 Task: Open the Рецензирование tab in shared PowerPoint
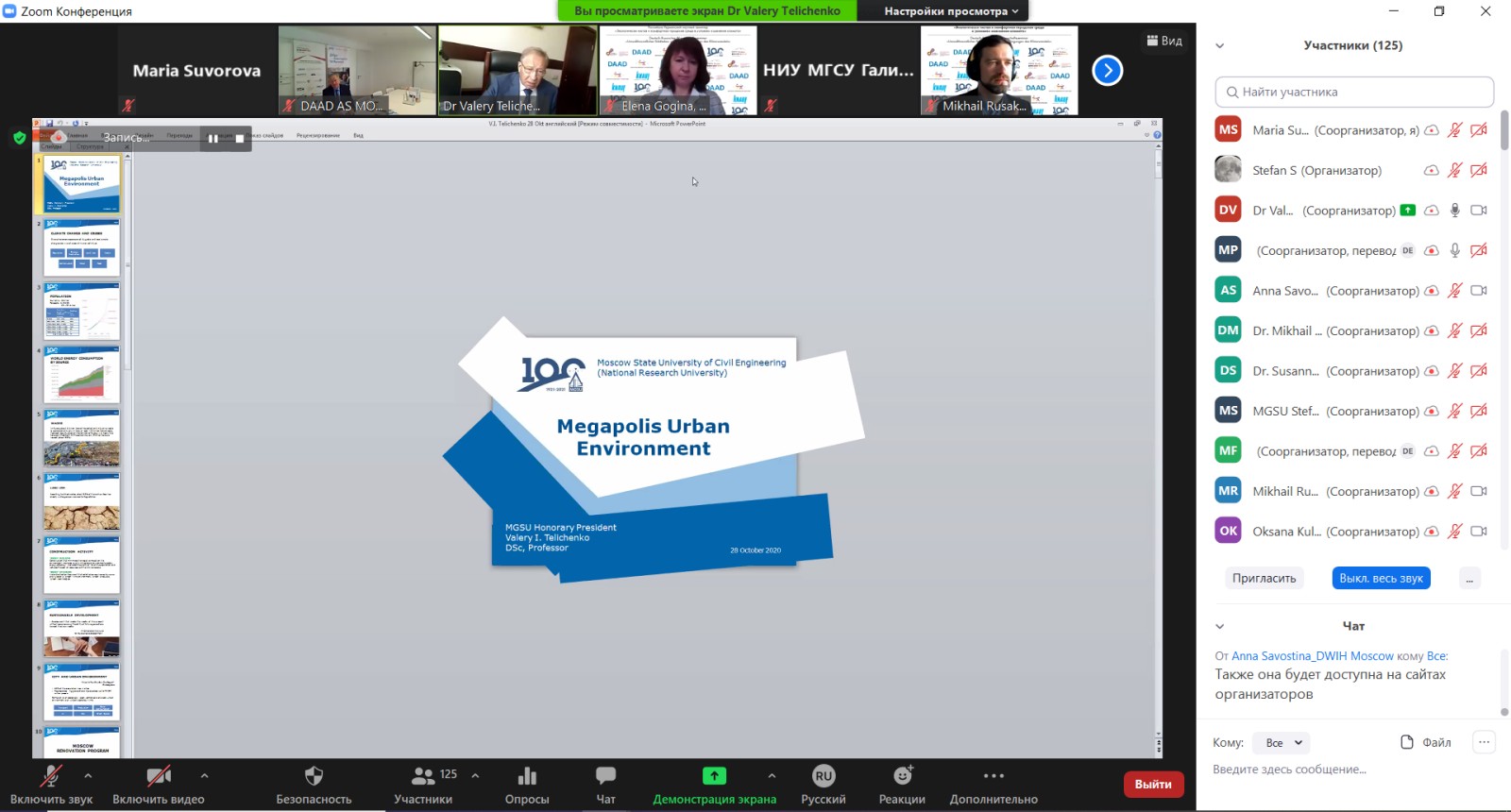(318, 135)
